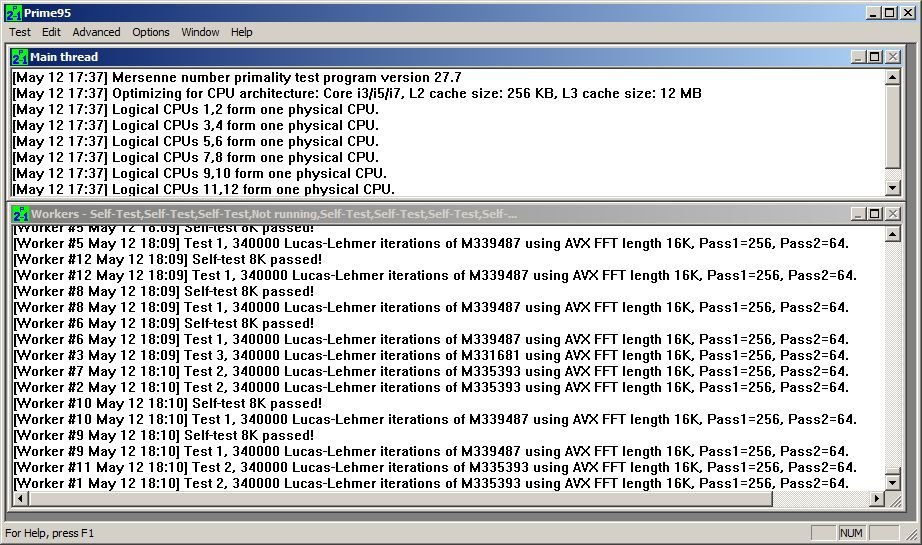Click the 'Logical CPUs 11,12' line

pyautogui.click(x=204, y=189)
